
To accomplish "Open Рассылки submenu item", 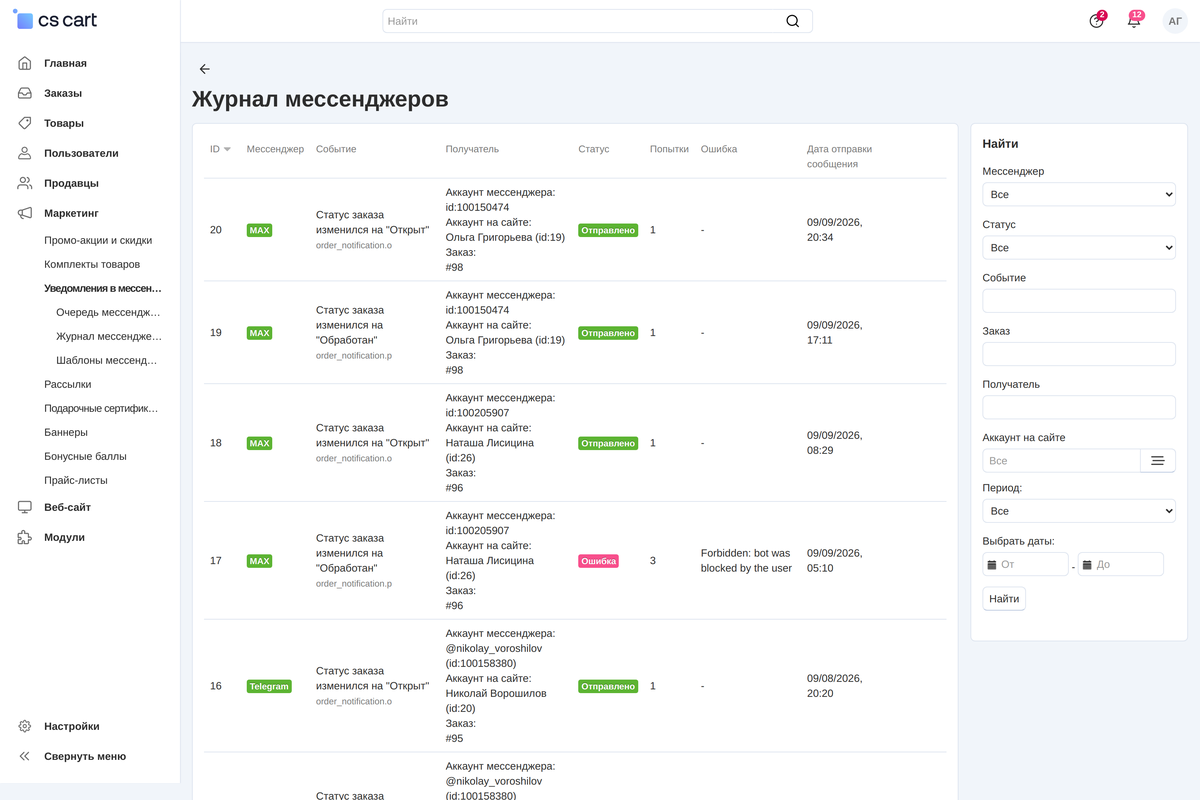I will (68, 384).
